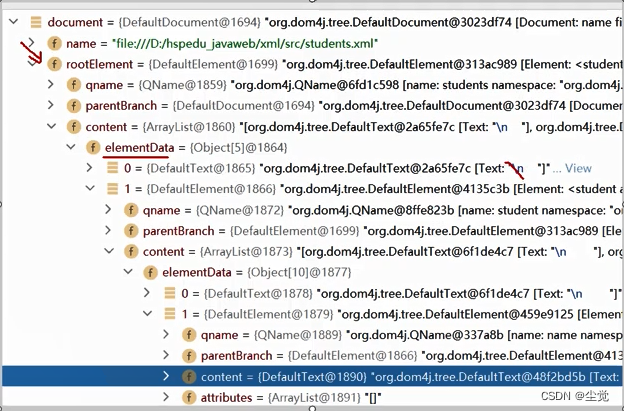Expand parentBranch DefaultElement@1699 field
Viewport: 624px width, 411px height.
108,230
